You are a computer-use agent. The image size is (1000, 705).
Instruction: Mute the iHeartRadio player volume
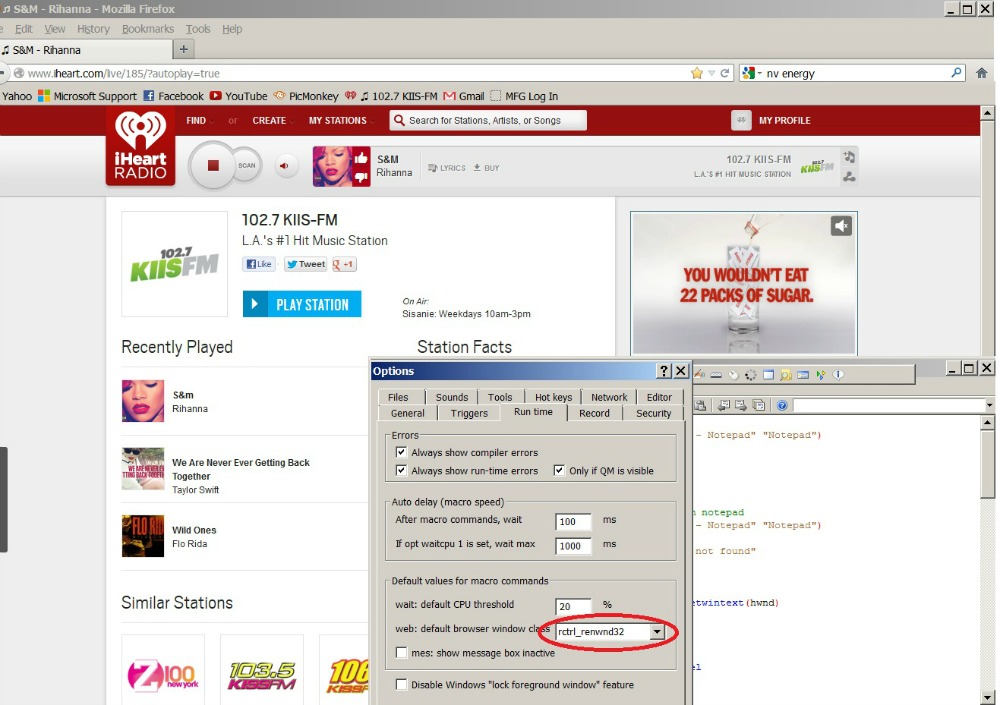(286, 167)
